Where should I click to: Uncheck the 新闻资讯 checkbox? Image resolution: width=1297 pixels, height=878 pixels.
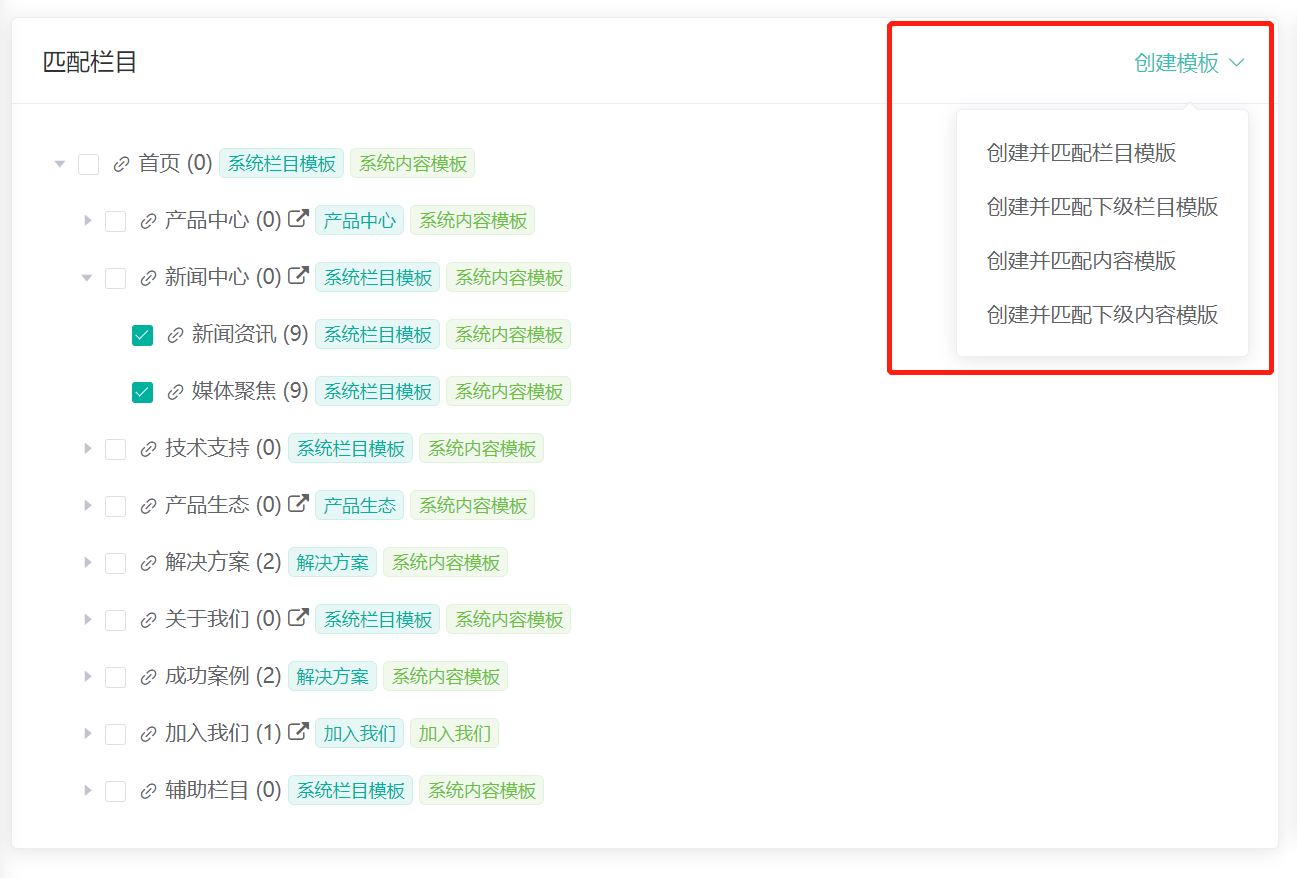[x=143, y=335]
